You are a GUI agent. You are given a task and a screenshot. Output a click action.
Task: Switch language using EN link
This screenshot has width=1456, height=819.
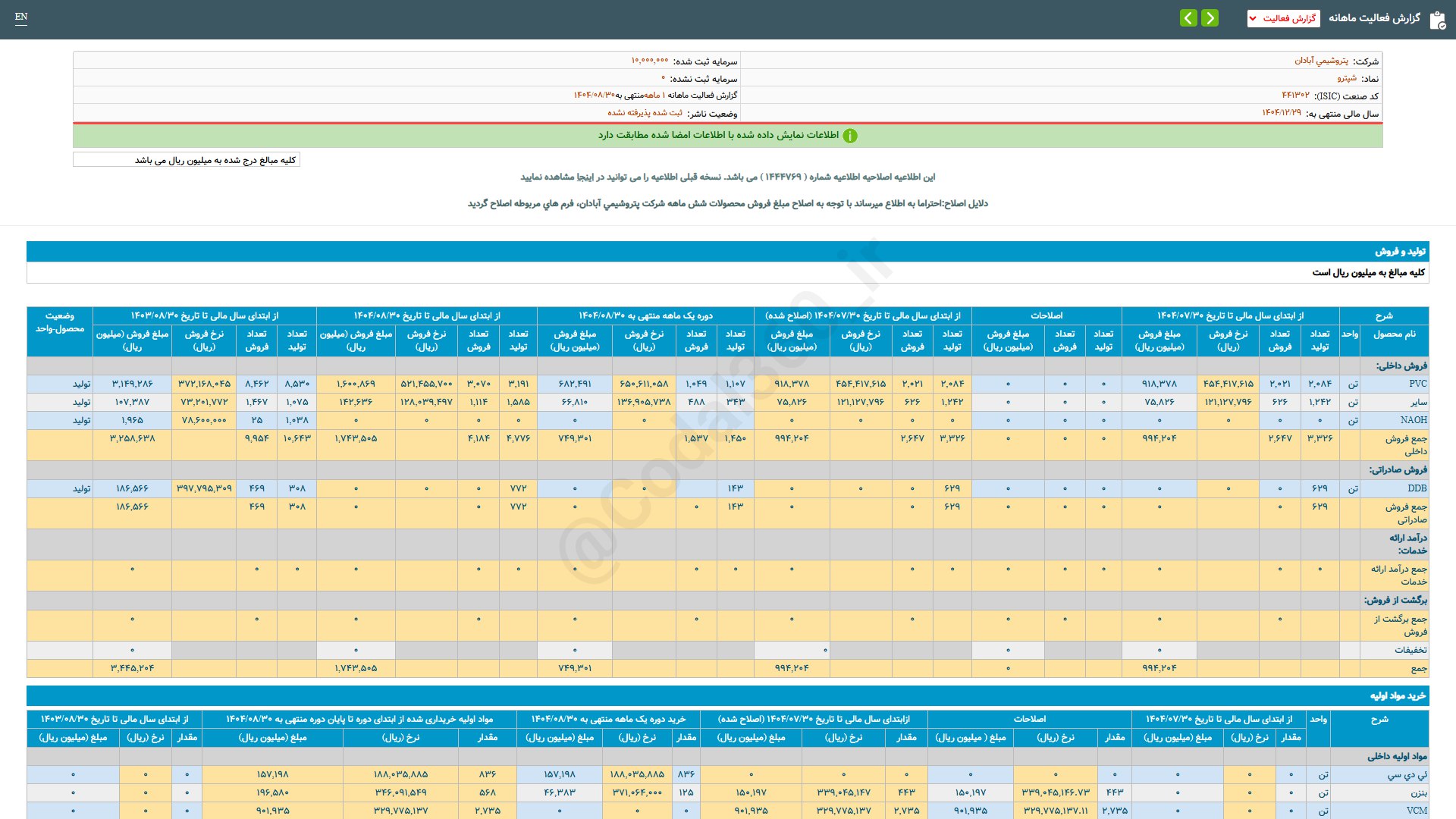[x=21, y=17]
